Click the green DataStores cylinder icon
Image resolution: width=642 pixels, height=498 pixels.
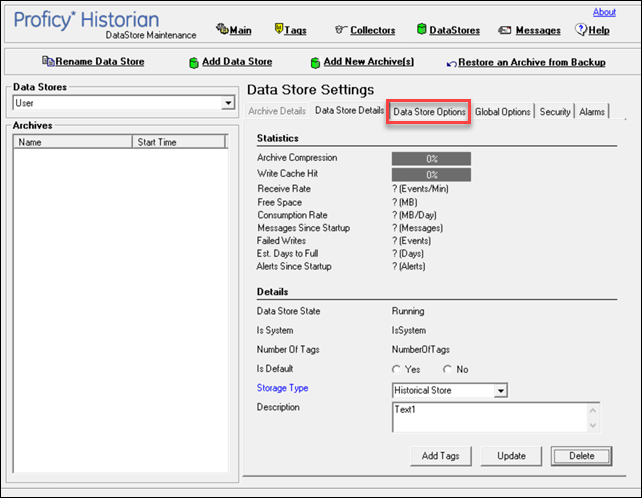pos(421,29)
